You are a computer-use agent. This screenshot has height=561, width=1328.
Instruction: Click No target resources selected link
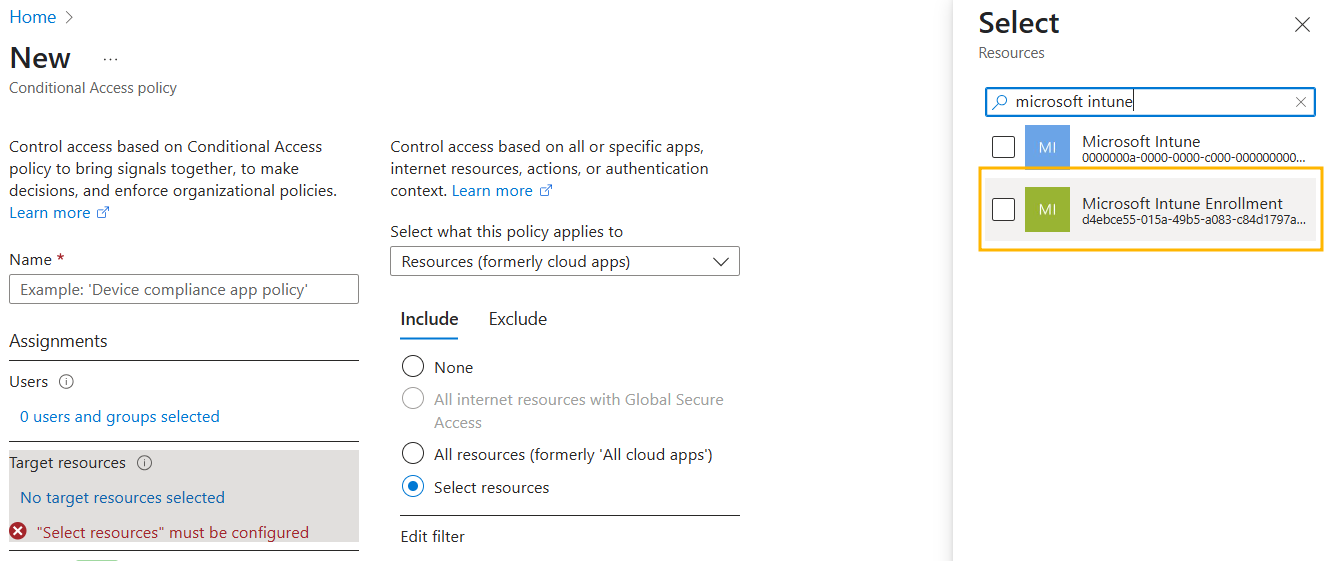click(122, 497)
